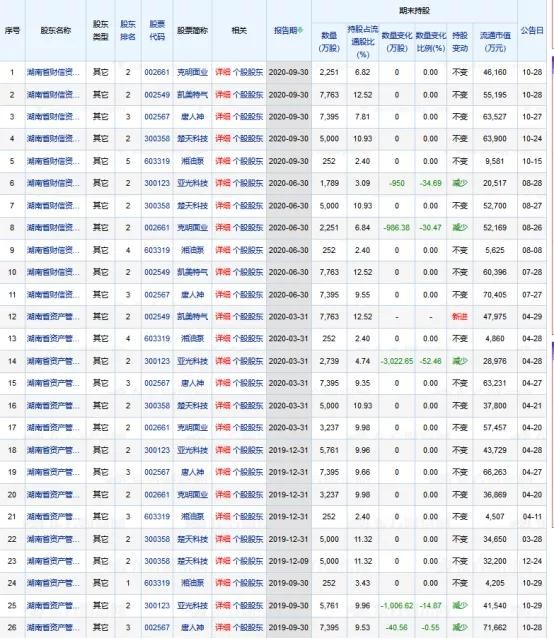Select market value 70,405 in row 11
554x639 pixels.
coord(495,294)
